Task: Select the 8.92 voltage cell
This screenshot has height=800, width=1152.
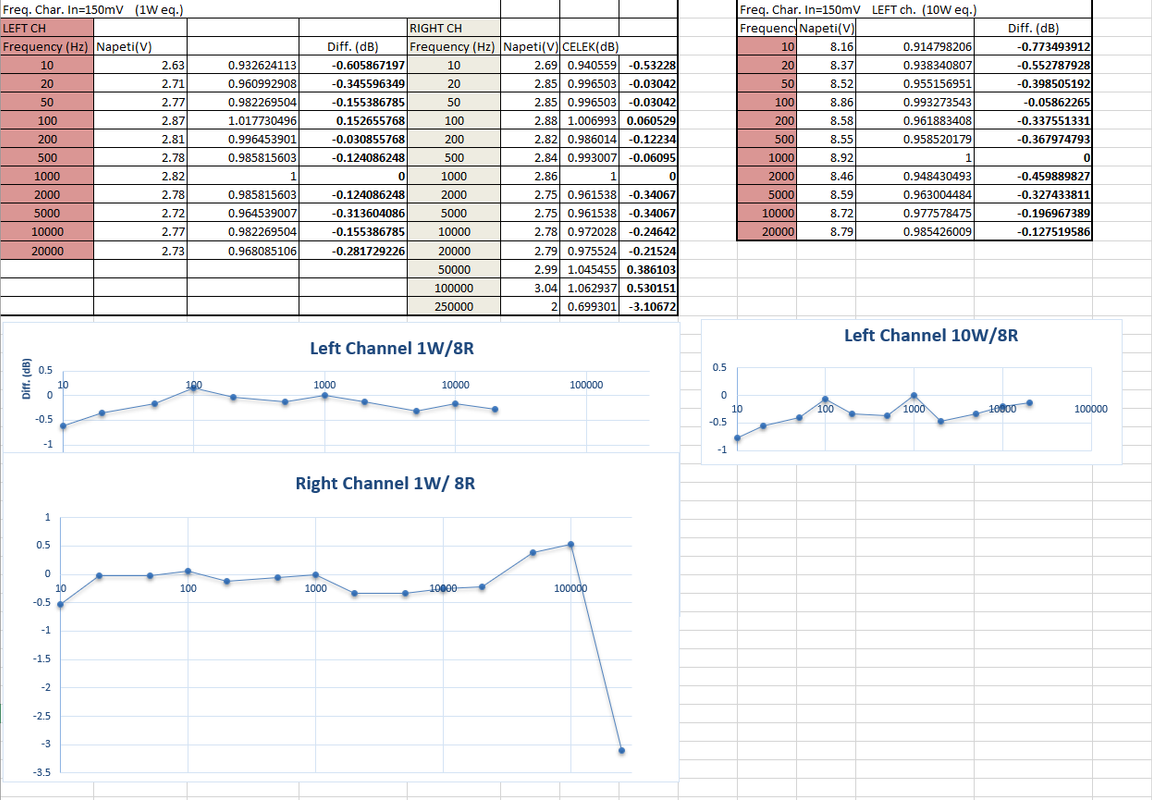Action: coord(827,157)
